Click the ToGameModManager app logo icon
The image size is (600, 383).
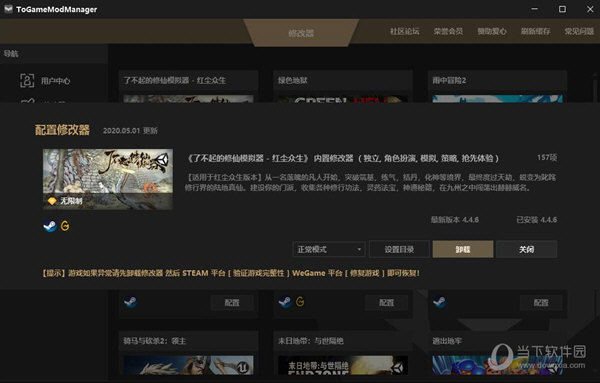[8, 9]
